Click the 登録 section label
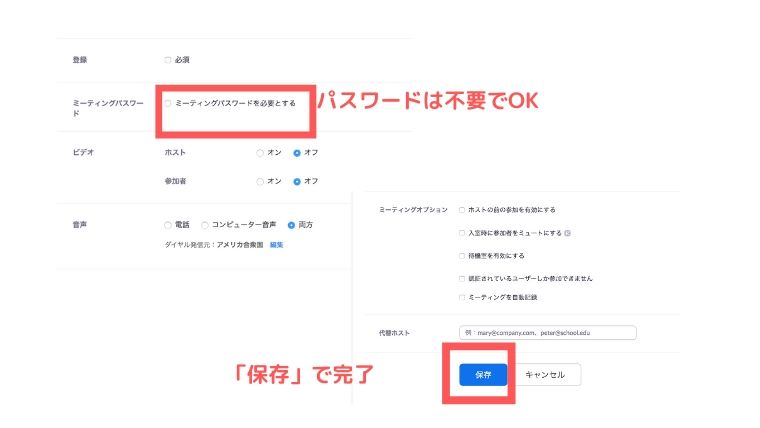The image size is (760, 428). (x=79, y=60)
